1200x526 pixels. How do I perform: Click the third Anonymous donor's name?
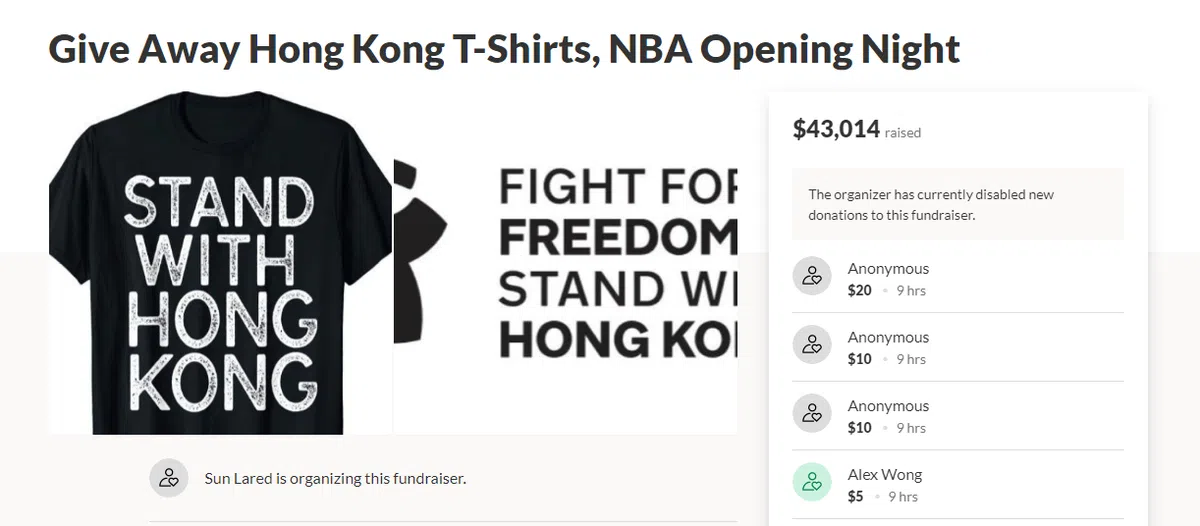point(888,406)
